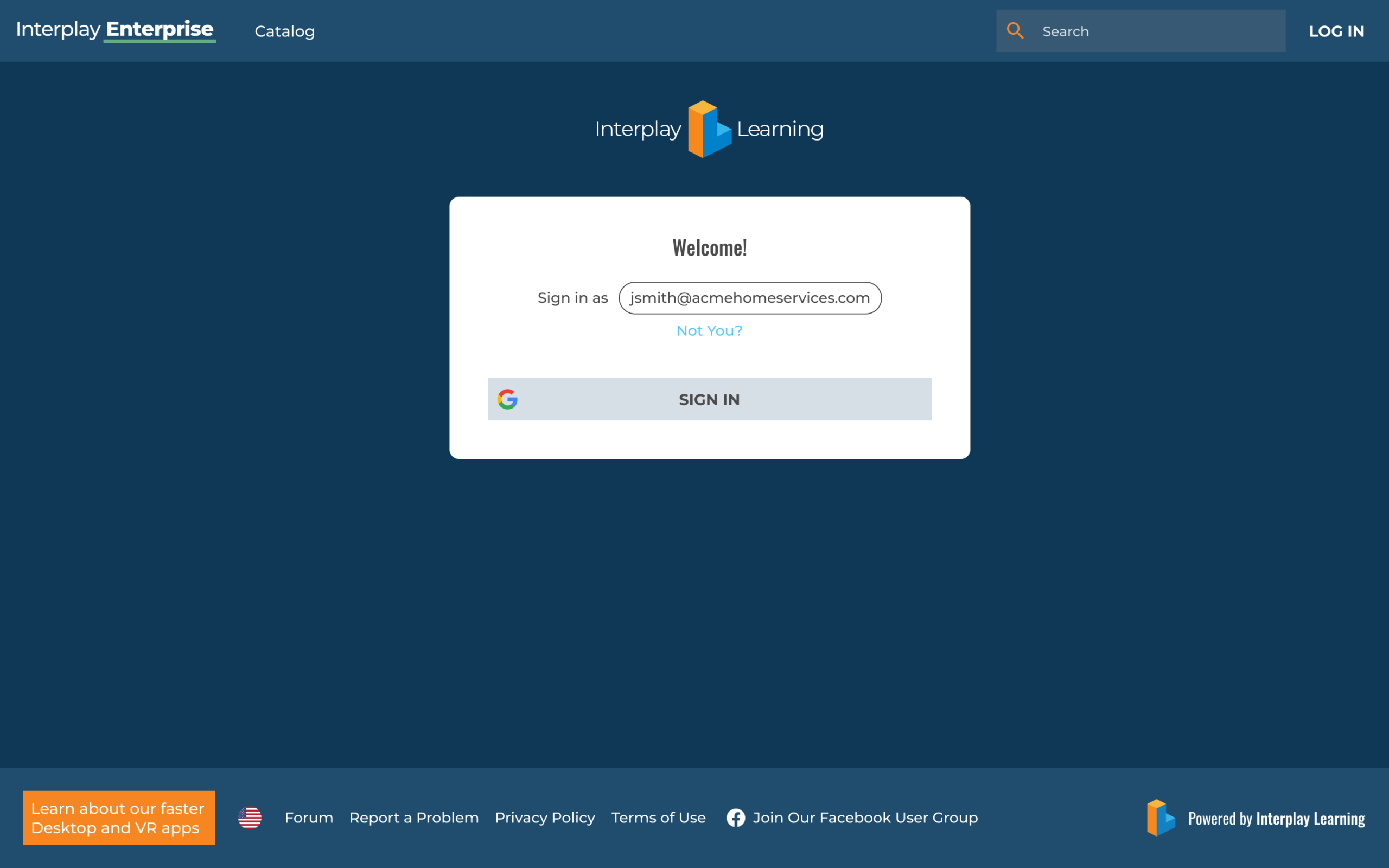Click Join Our Facebook User Group
The height and width of the screenshot is (868, 1389).
click(864, 818)
